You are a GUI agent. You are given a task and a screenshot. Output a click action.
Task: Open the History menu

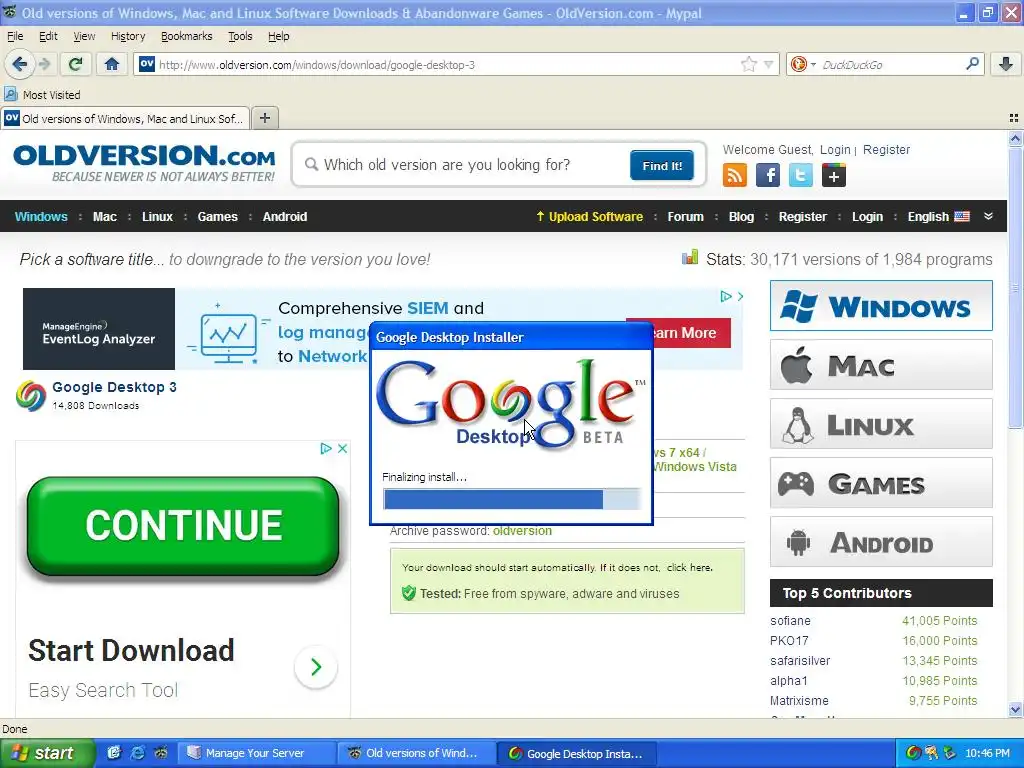128,37
